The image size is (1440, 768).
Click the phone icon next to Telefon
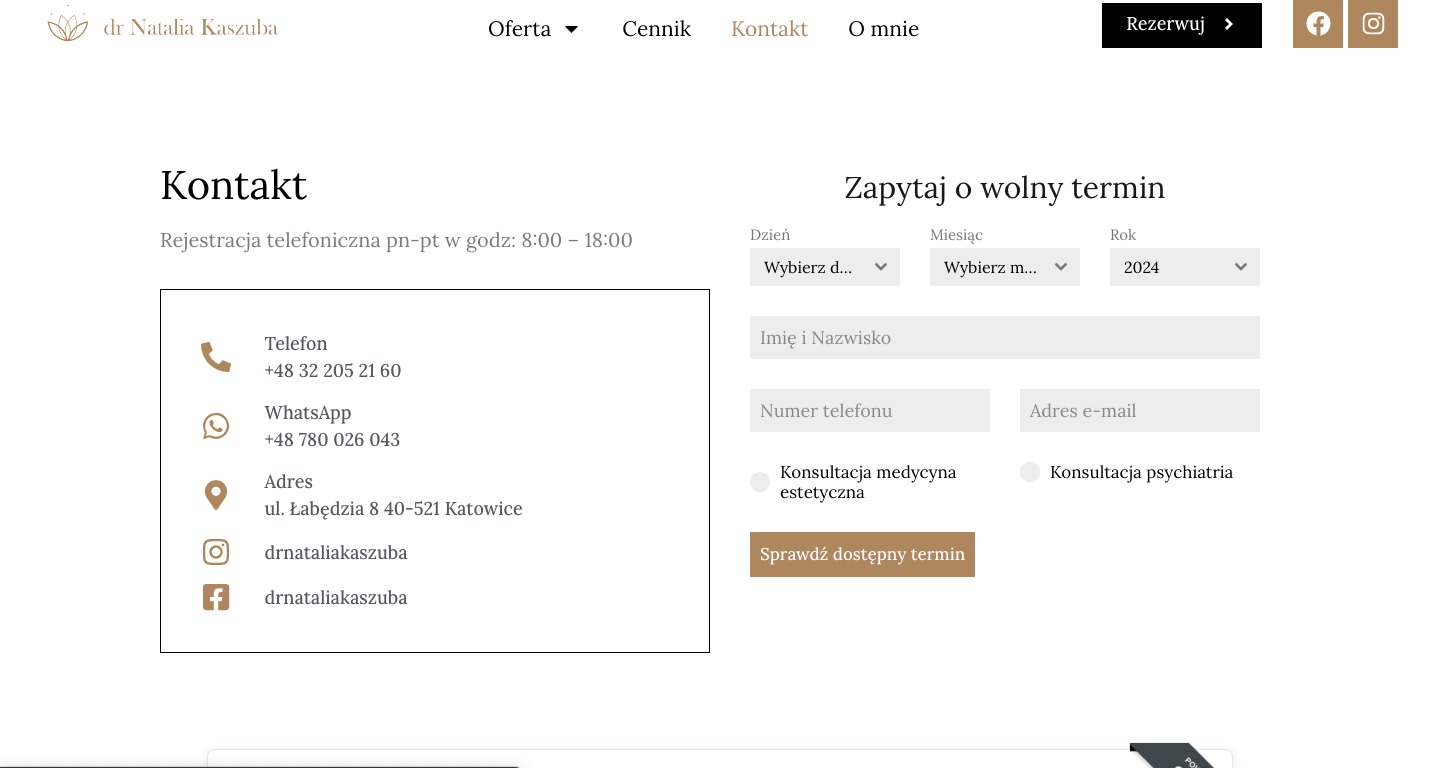pos(216,356)
